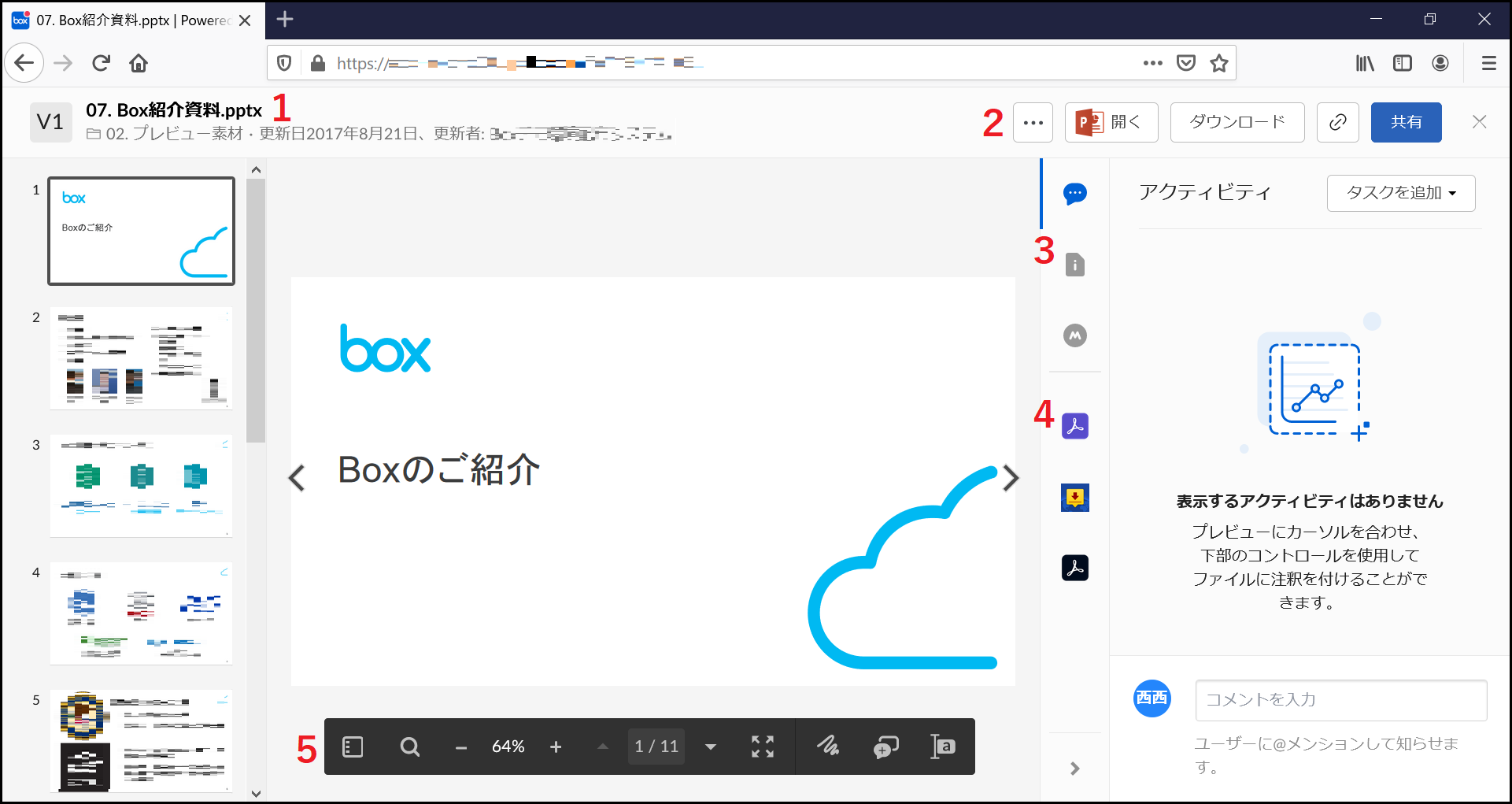Go to next page with down arrow

coord(711,747)
